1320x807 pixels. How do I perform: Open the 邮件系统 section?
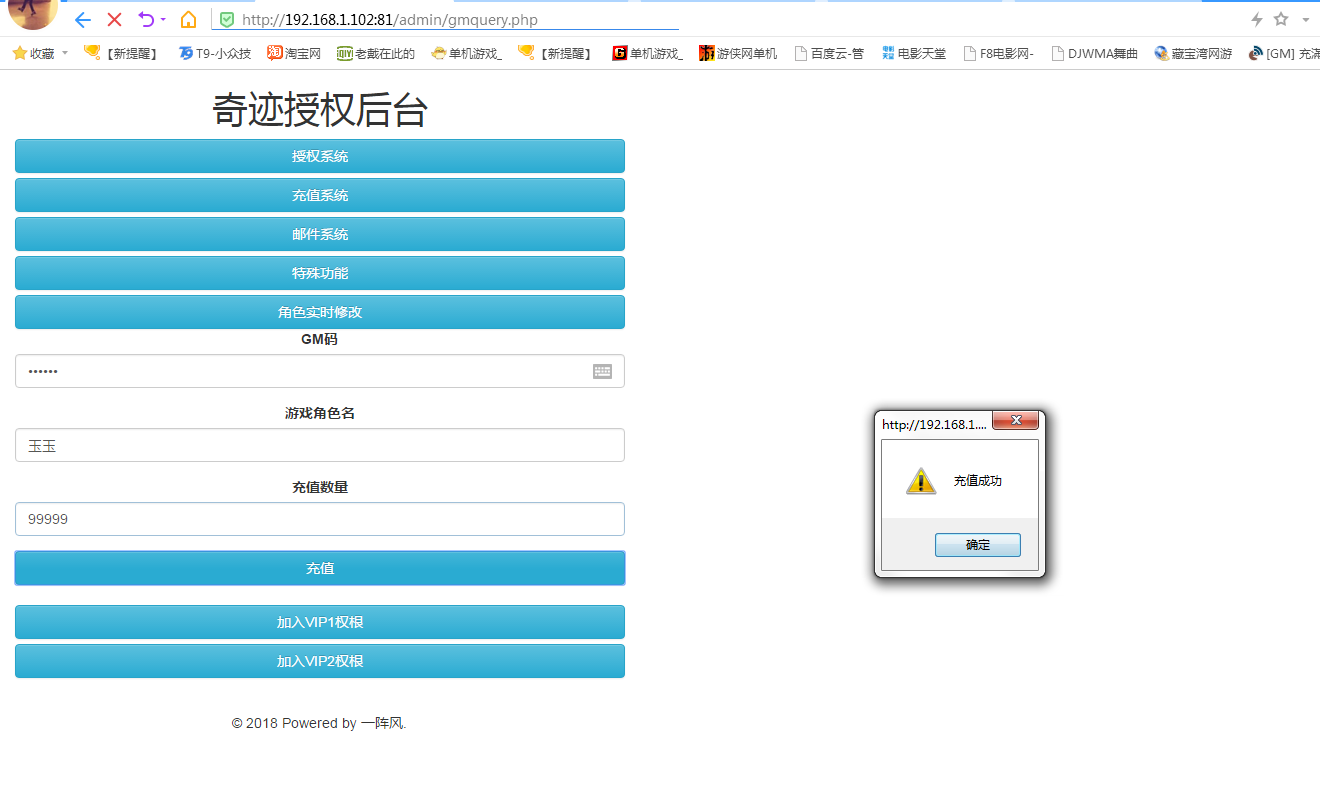click(320, 234)
